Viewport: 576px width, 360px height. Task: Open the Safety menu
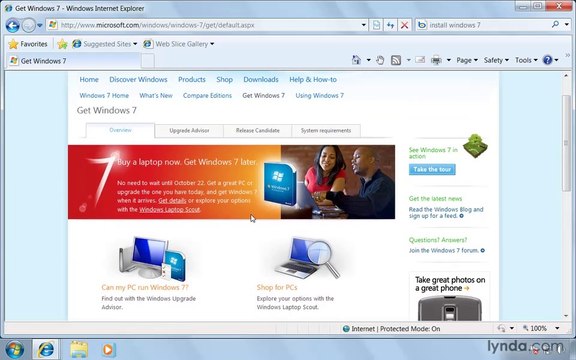click(496, 60)
